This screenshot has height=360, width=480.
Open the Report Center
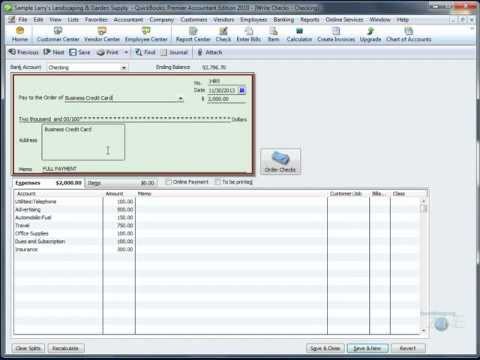click(x=193, y=35)
